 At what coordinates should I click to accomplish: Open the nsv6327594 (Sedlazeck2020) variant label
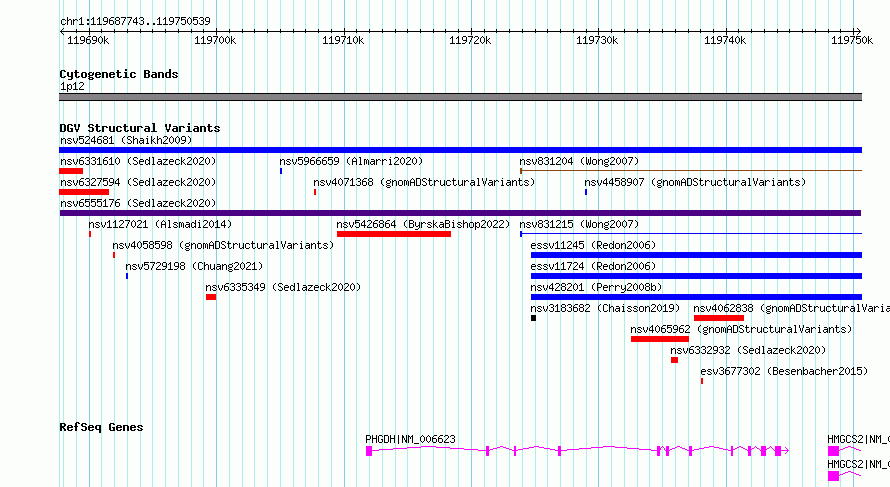(138, 182)
